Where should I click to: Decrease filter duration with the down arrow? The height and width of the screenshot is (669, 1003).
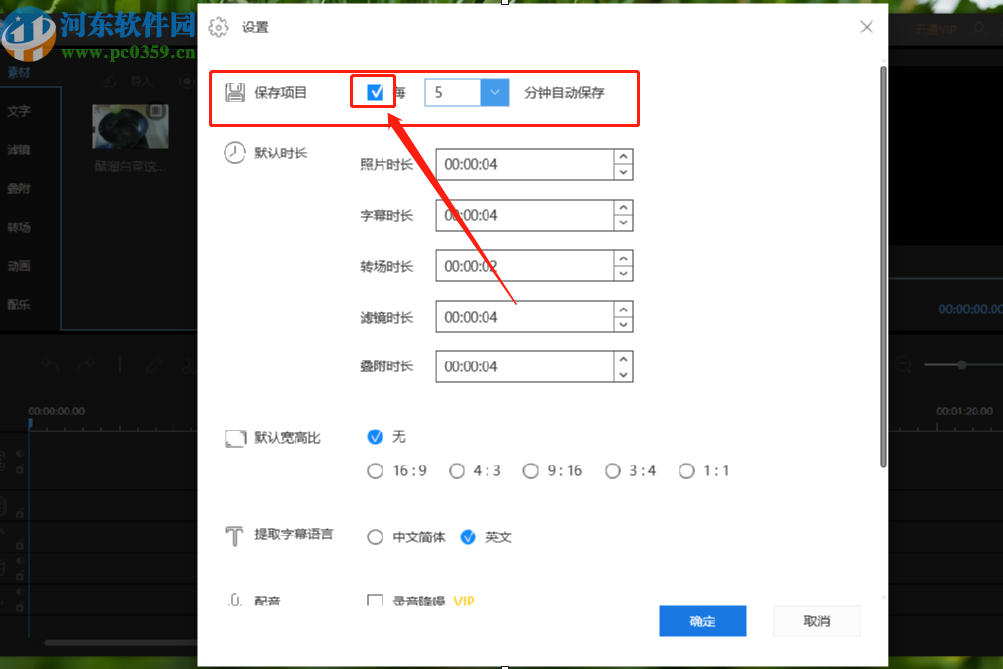tap(623, 325)
